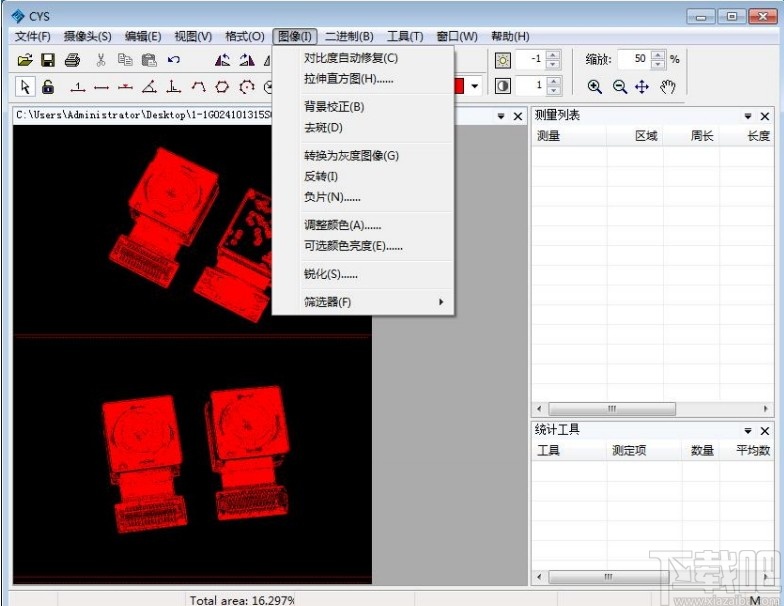Undo the last action with arrow icon
784x606 pixels.
pyautogui.click(x=174, y=60)
